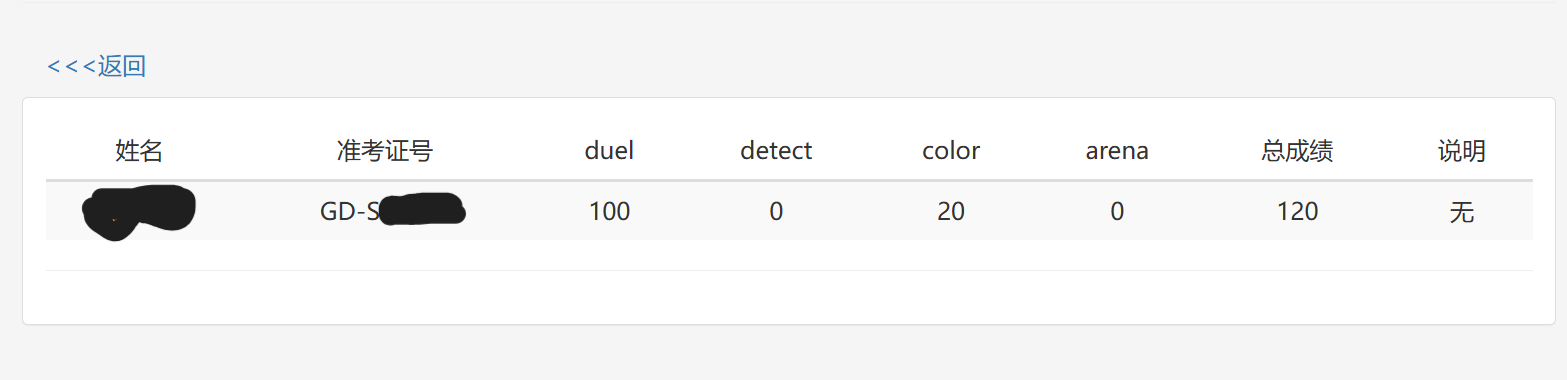
Task: Click the arrows in the 返回 link
Action: tap(71, 67)
